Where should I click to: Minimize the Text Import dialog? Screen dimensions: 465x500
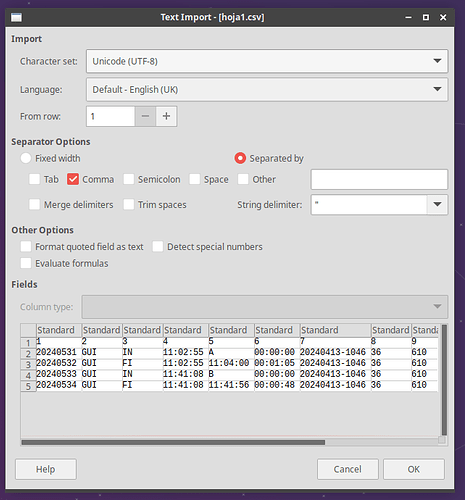[408, 17]
